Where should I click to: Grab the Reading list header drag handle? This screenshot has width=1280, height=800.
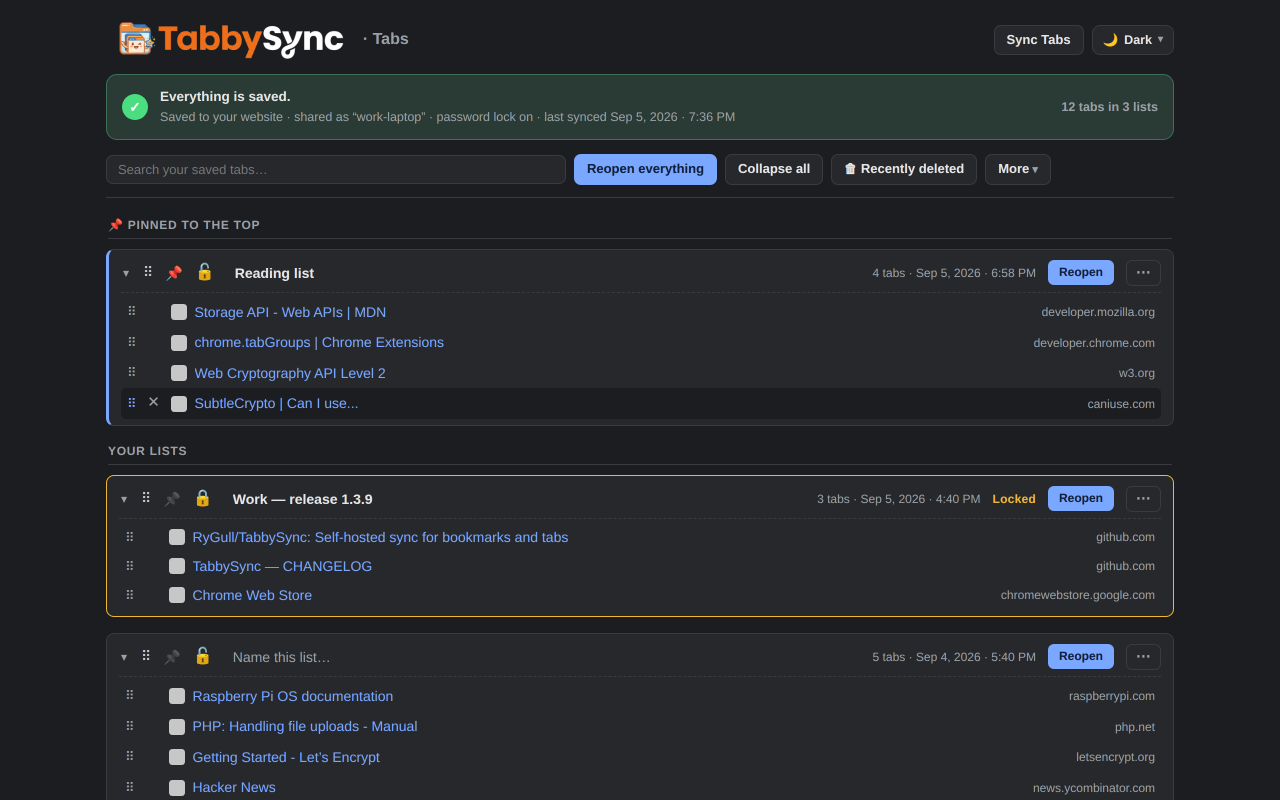pos(148,272)
